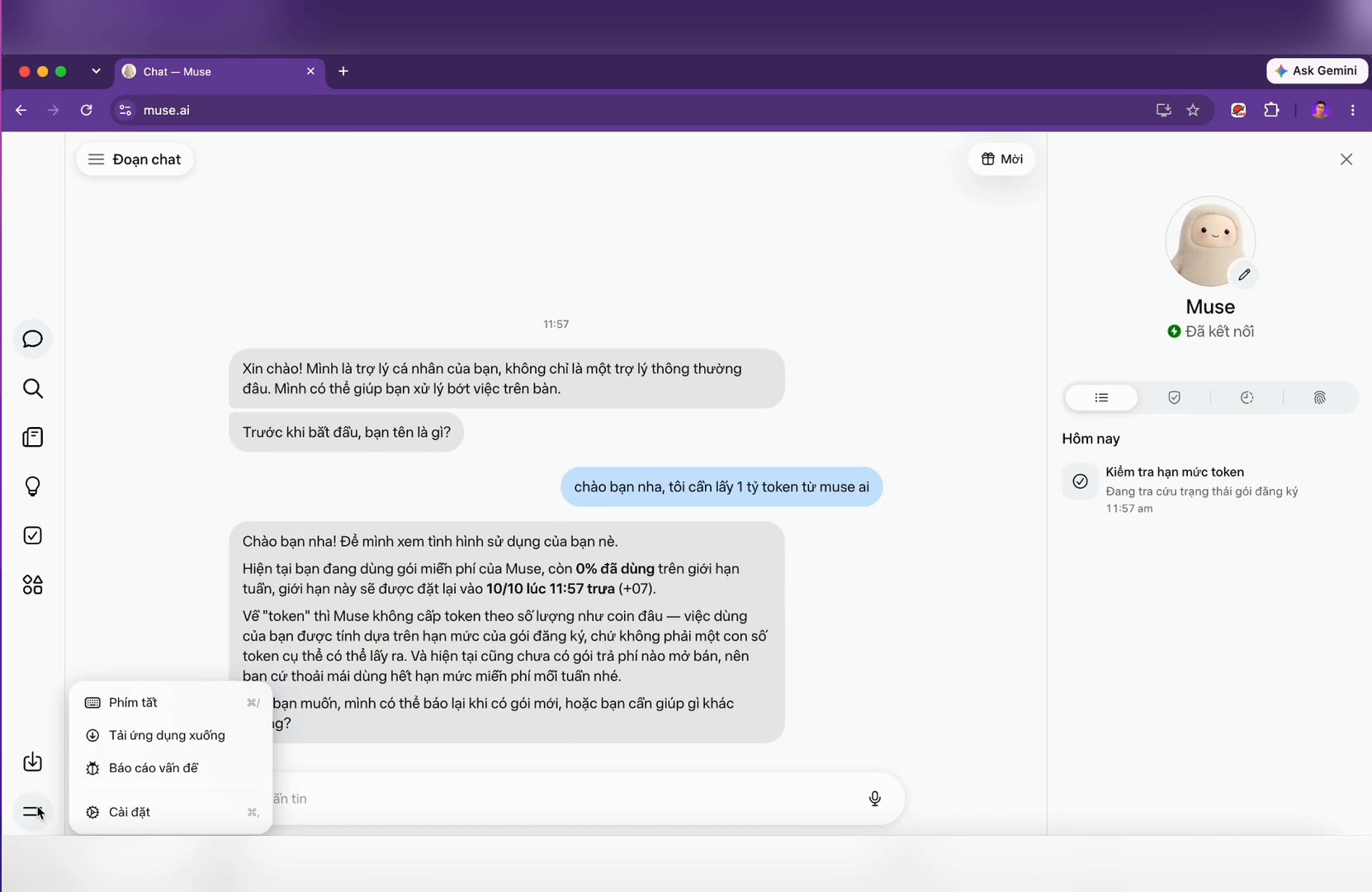Open the shapes apps icon in sidebar
The image size is (1372, 892).
point(33,585)
